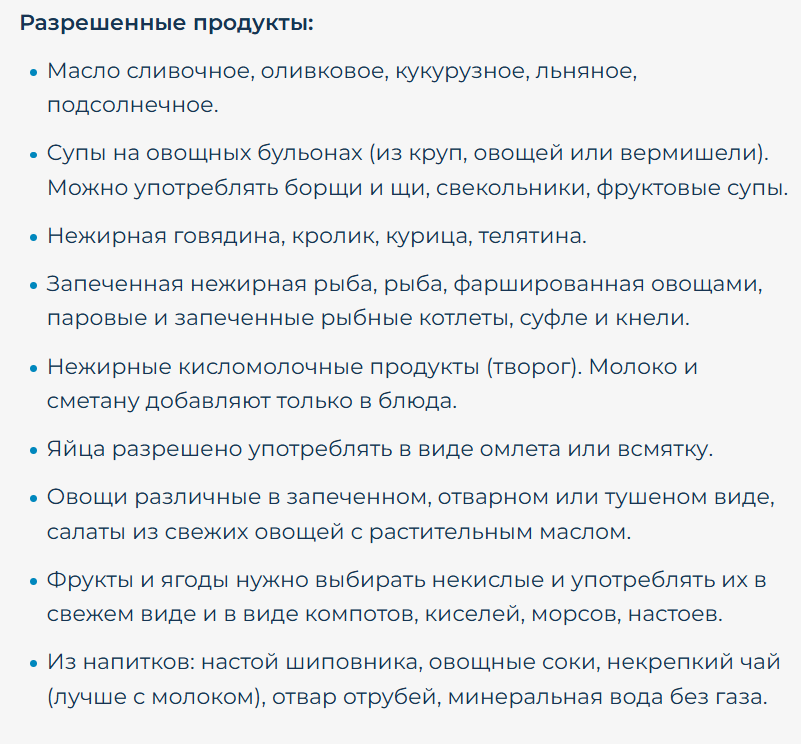
Task: Click the heading "Разрешенные продукты:"
Action: coord(167,23)
